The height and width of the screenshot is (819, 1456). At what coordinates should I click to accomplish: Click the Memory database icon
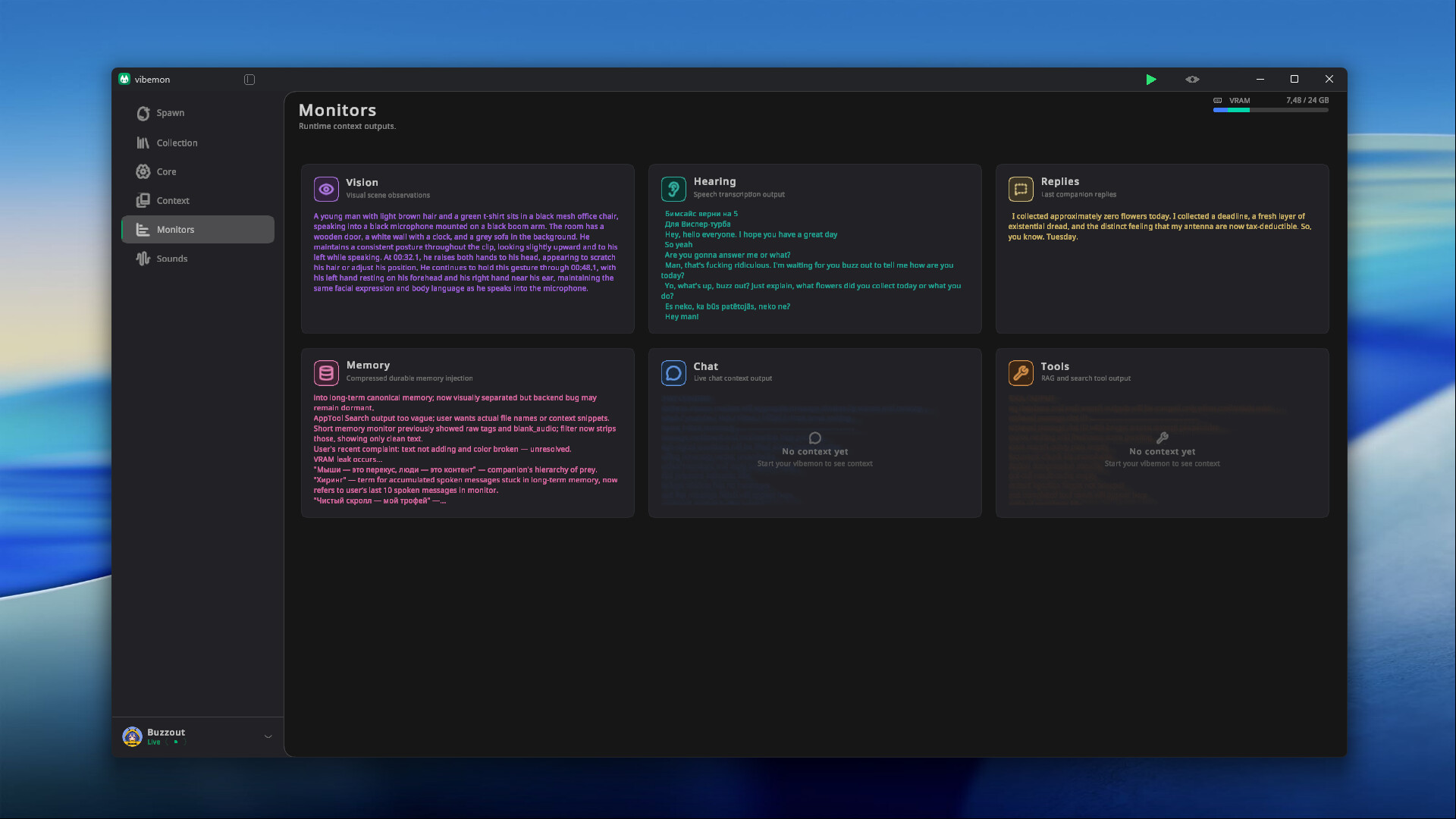tap(326, 372)
